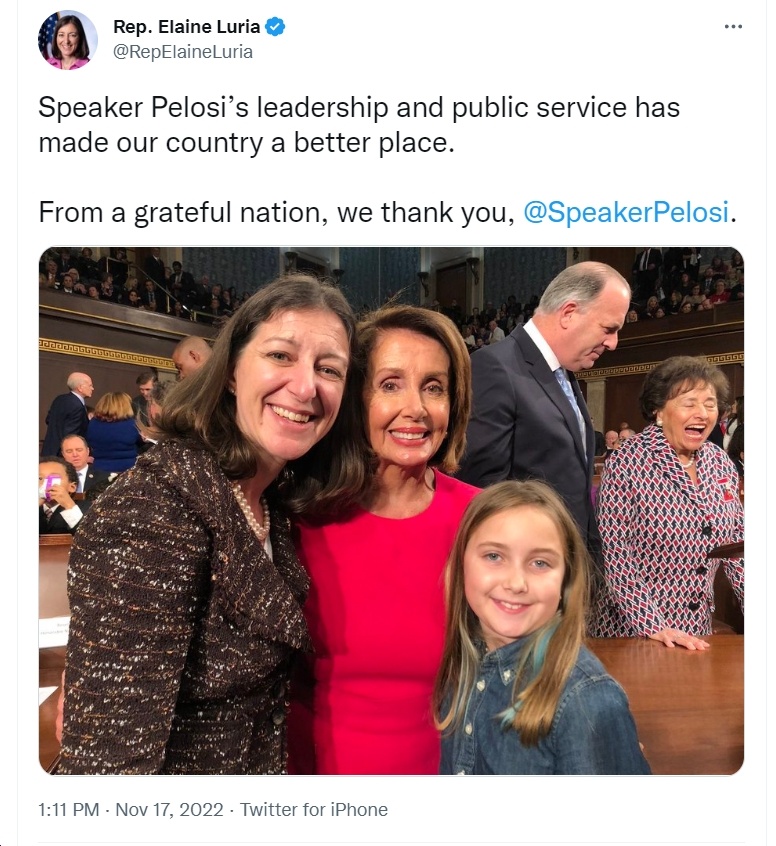Click the blue verified badge beside the name
Image resolution: width=776 pixels, height=846 pixels.
point(276,26)
